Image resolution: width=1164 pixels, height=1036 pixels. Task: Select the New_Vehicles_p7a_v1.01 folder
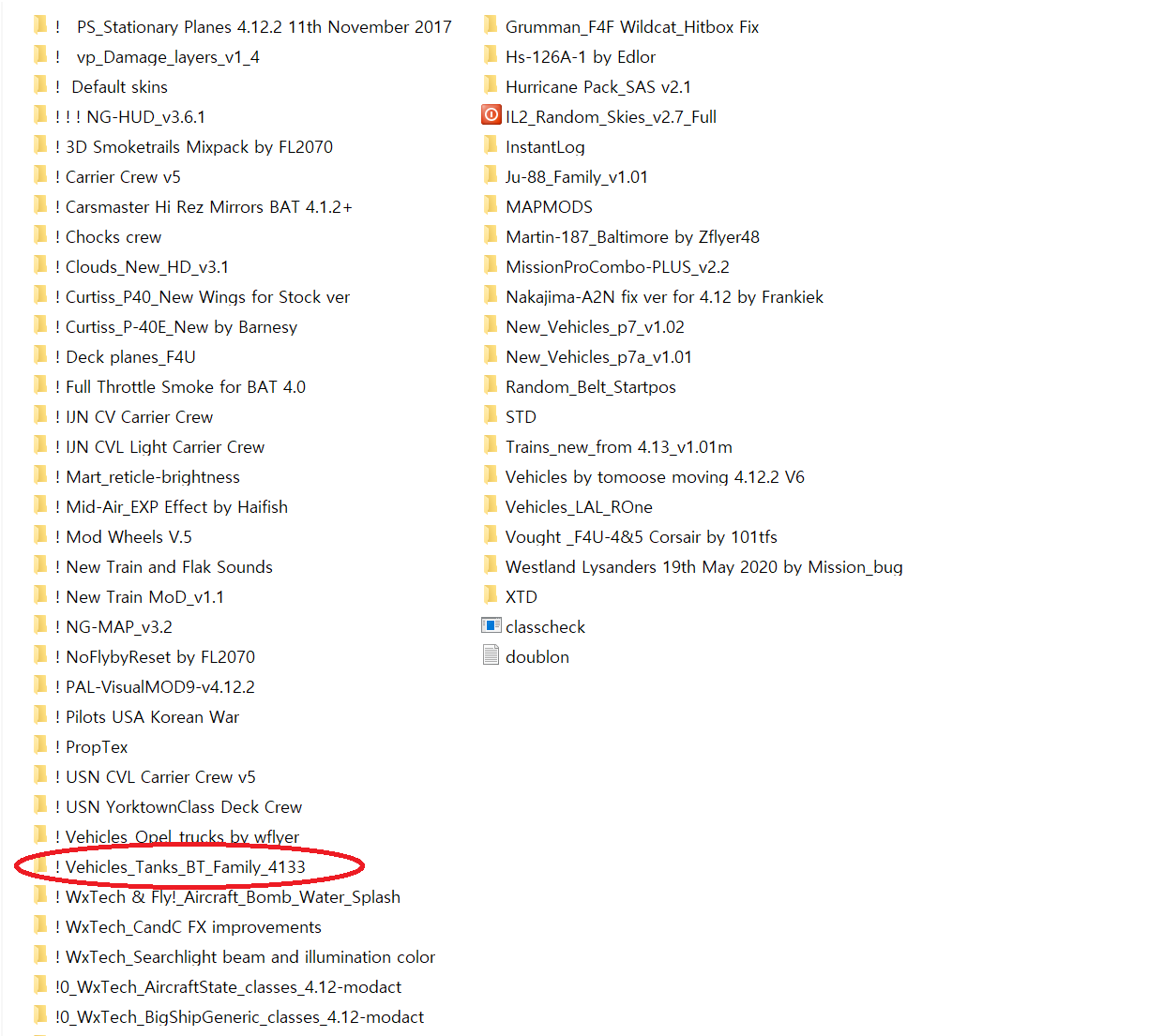tap(598, 357)
